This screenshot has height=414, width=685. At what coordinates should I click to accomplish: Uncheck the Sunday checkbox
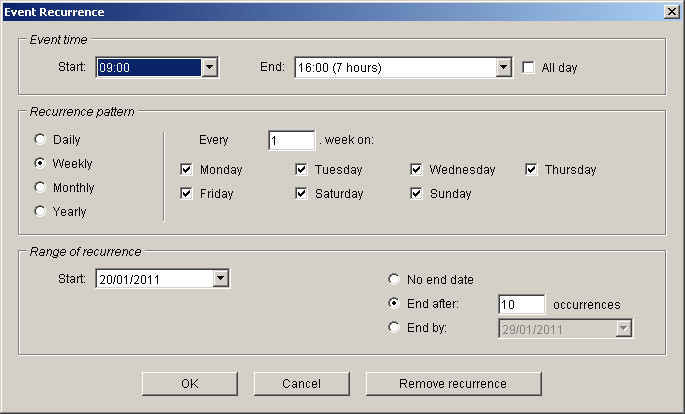(416, 193)
